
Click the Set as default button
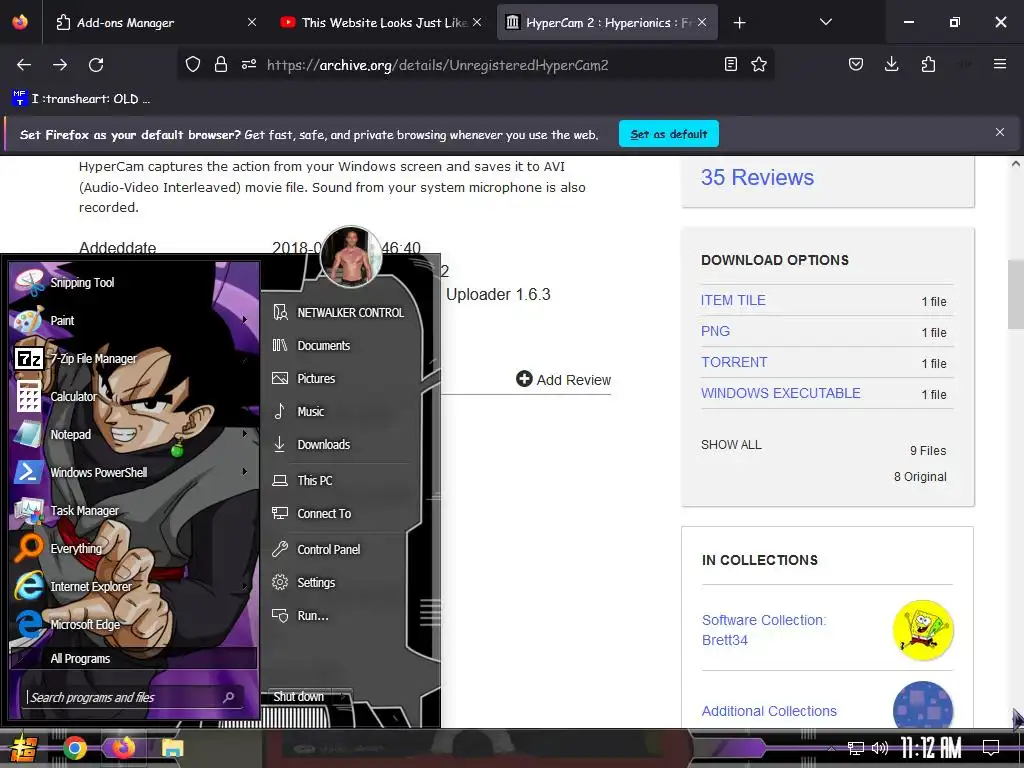click(669, 134)
